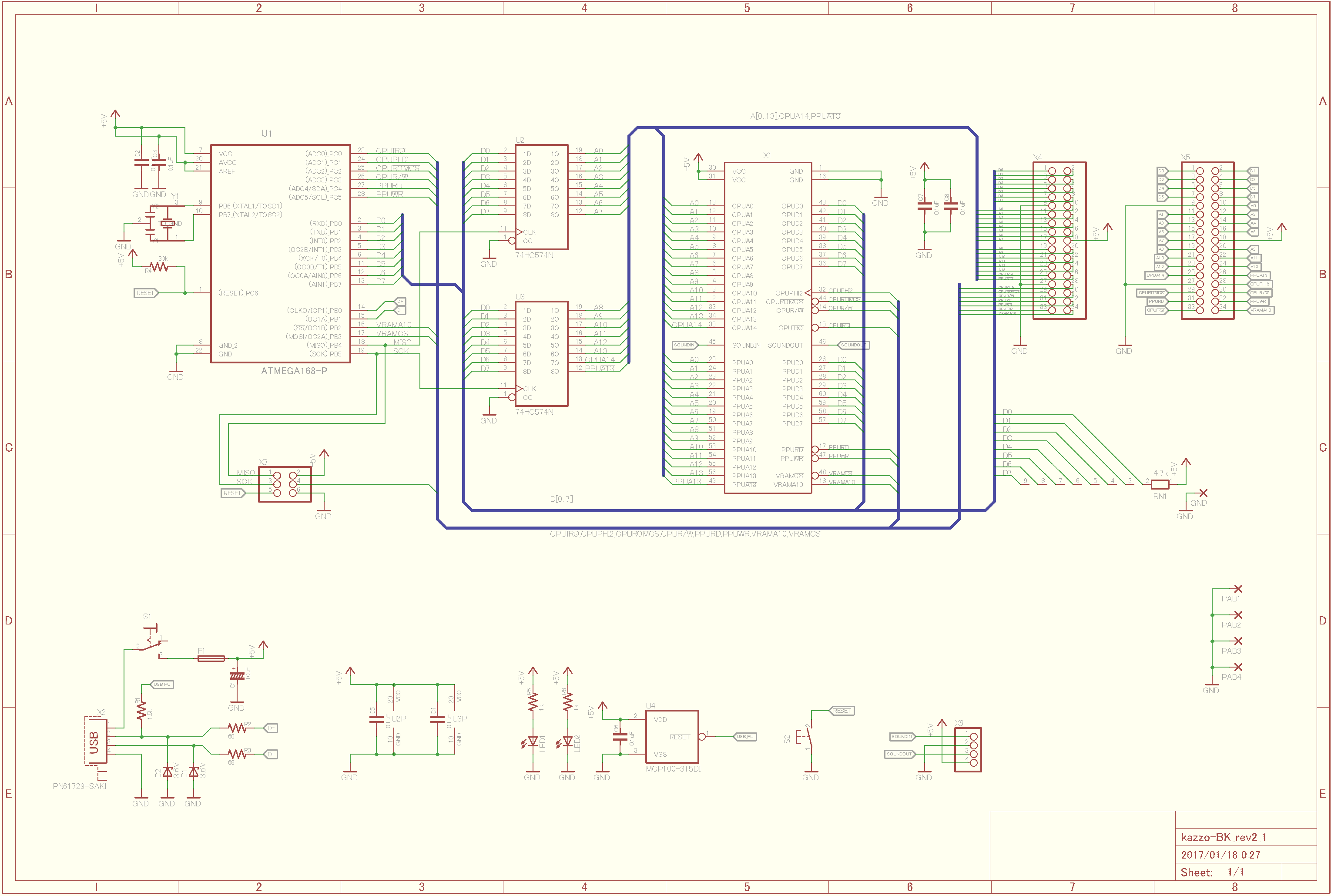Click the X6 four-pin sound header
Viewport: 1331px width, 896px height.
click(x=968, y=750)
